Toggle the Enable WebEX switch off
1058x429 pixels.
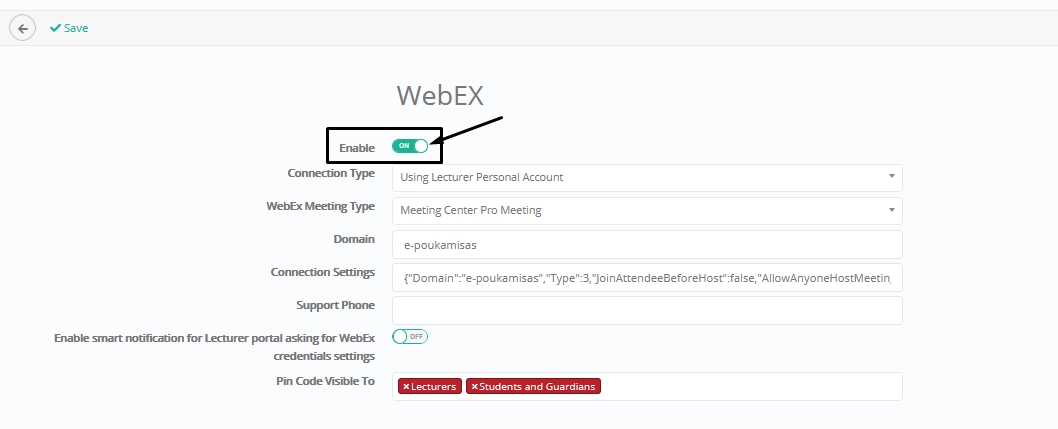point(410,146)
